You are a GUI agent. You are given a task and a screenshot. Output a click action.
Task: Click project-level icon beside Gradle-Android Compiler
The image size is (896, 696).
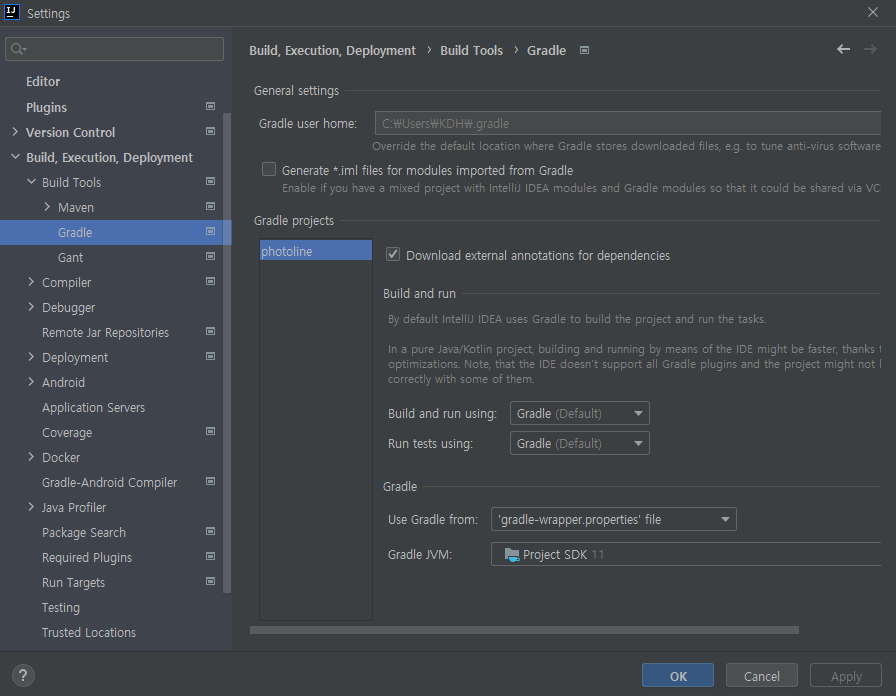click(x=210, y=481)
